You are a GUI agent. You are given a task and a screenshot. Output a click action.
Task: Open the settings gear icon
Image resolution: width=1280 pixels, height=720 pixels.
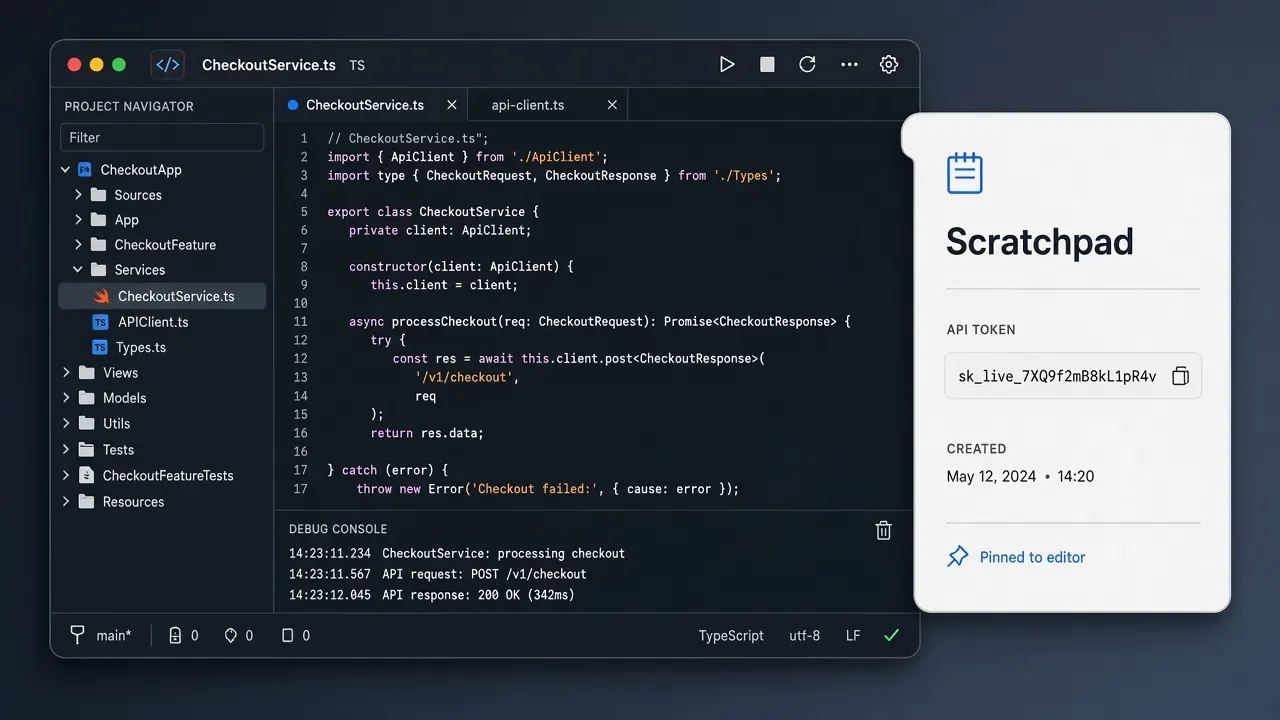[x=889, y=64]
